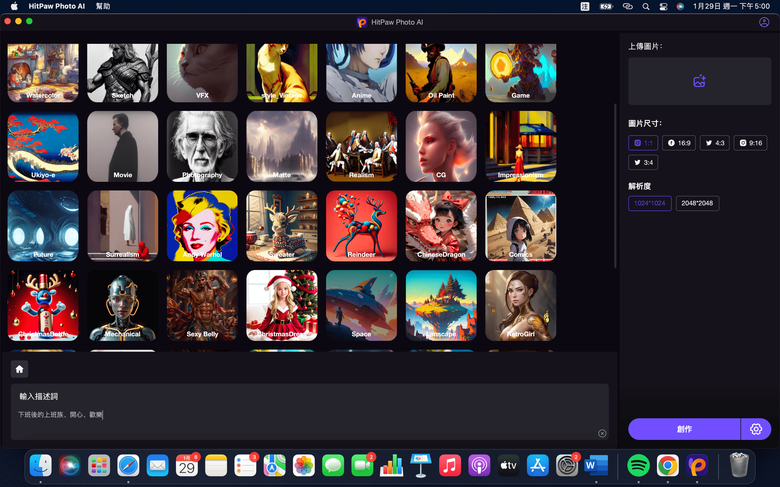This screenshot has width=780, height=487.
Task: Open the Trash in the Dock
Action: (x=739, y=465)
